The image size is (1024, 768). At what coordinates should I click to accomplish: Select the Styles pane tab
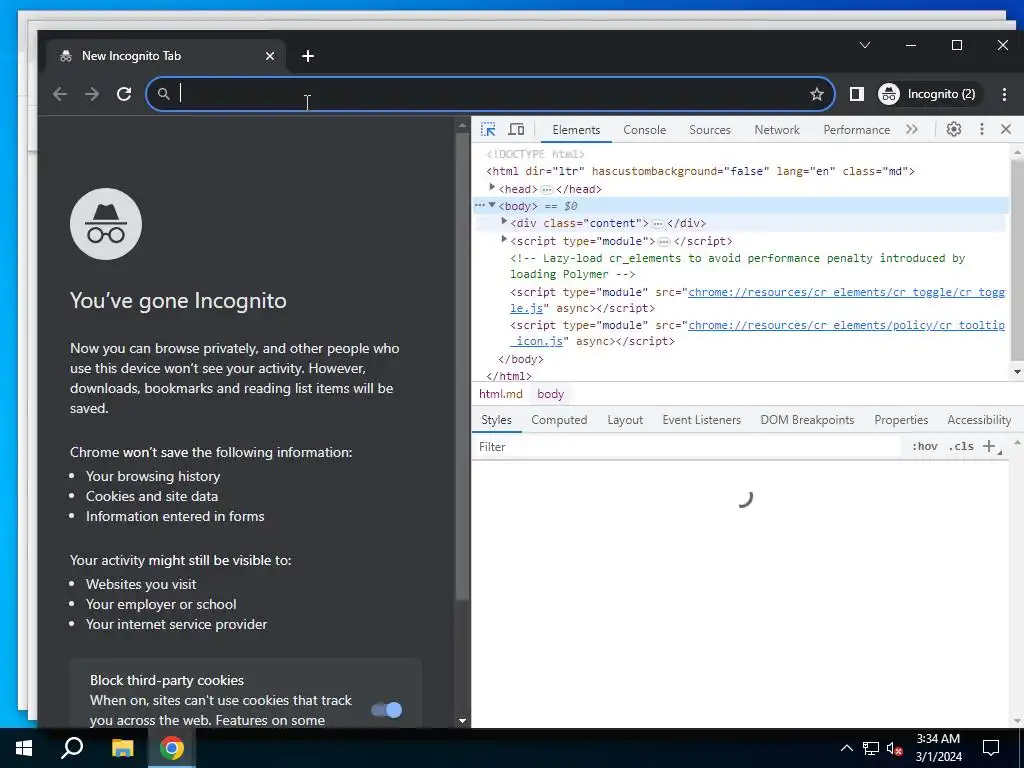click(496, 420)
